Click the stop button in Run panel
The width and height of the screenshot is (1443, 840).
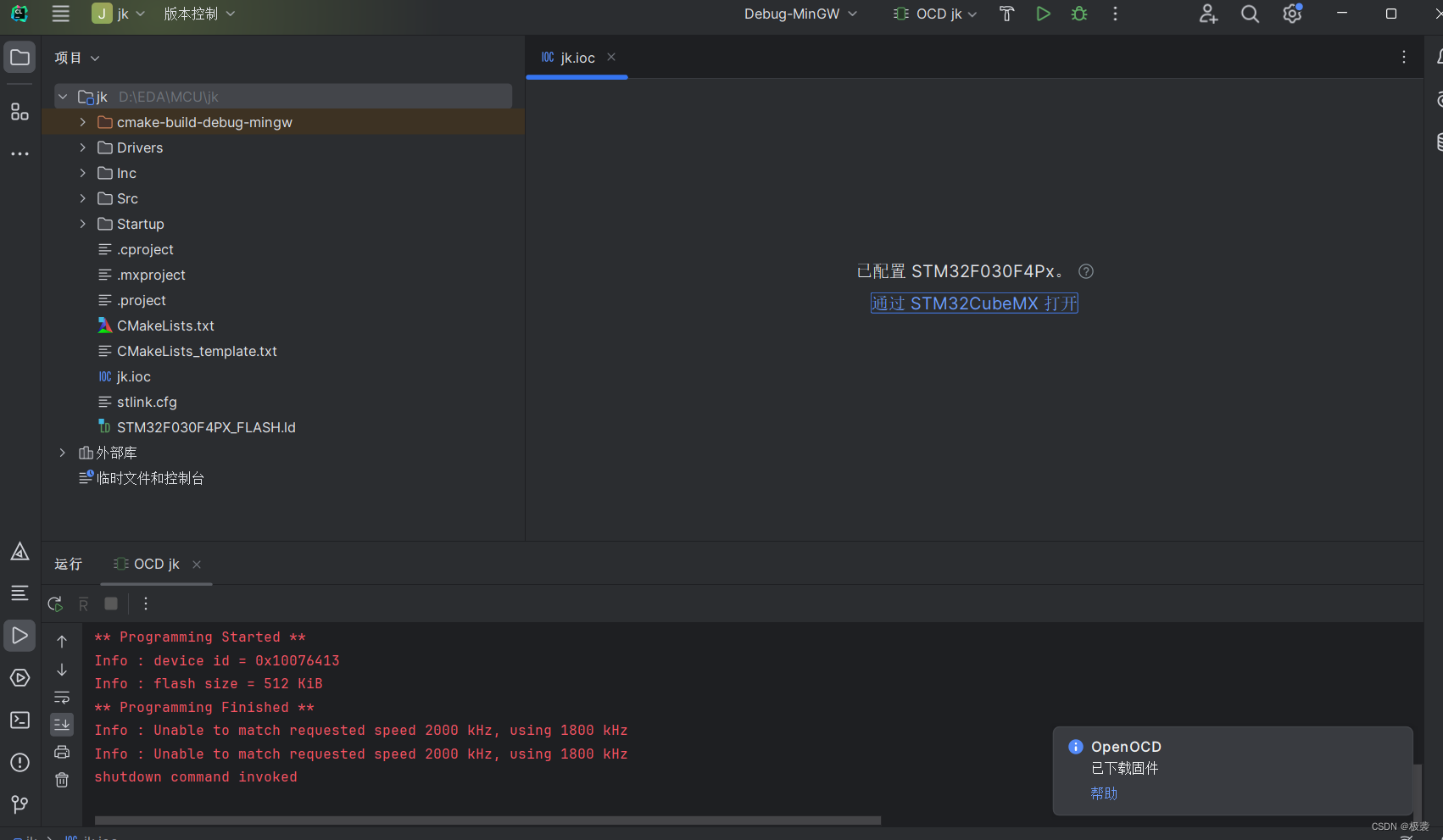(111, 604)
